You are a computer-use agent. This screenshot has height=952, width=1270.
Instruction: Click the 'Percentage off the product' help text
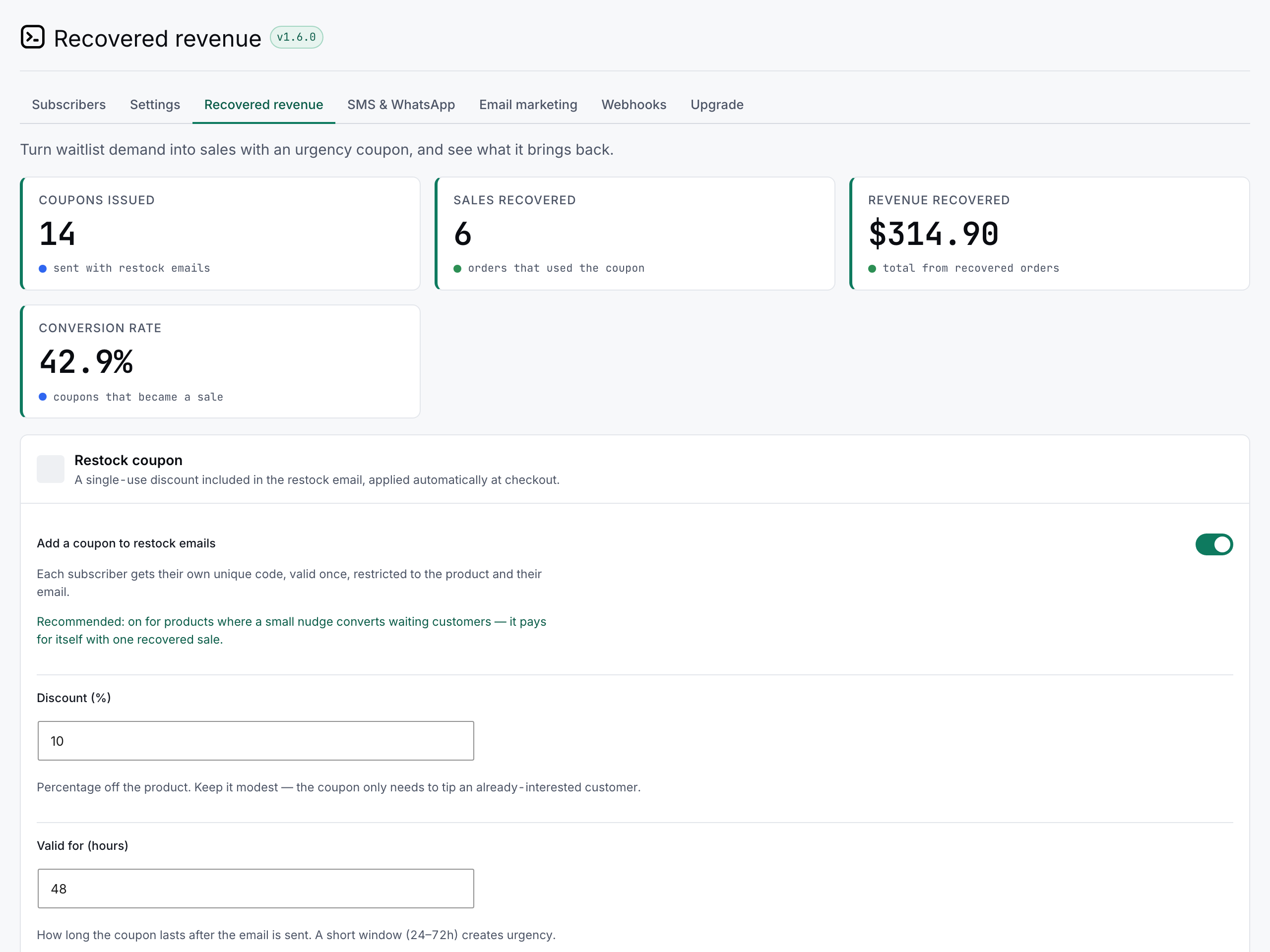(x=339, y=787)
